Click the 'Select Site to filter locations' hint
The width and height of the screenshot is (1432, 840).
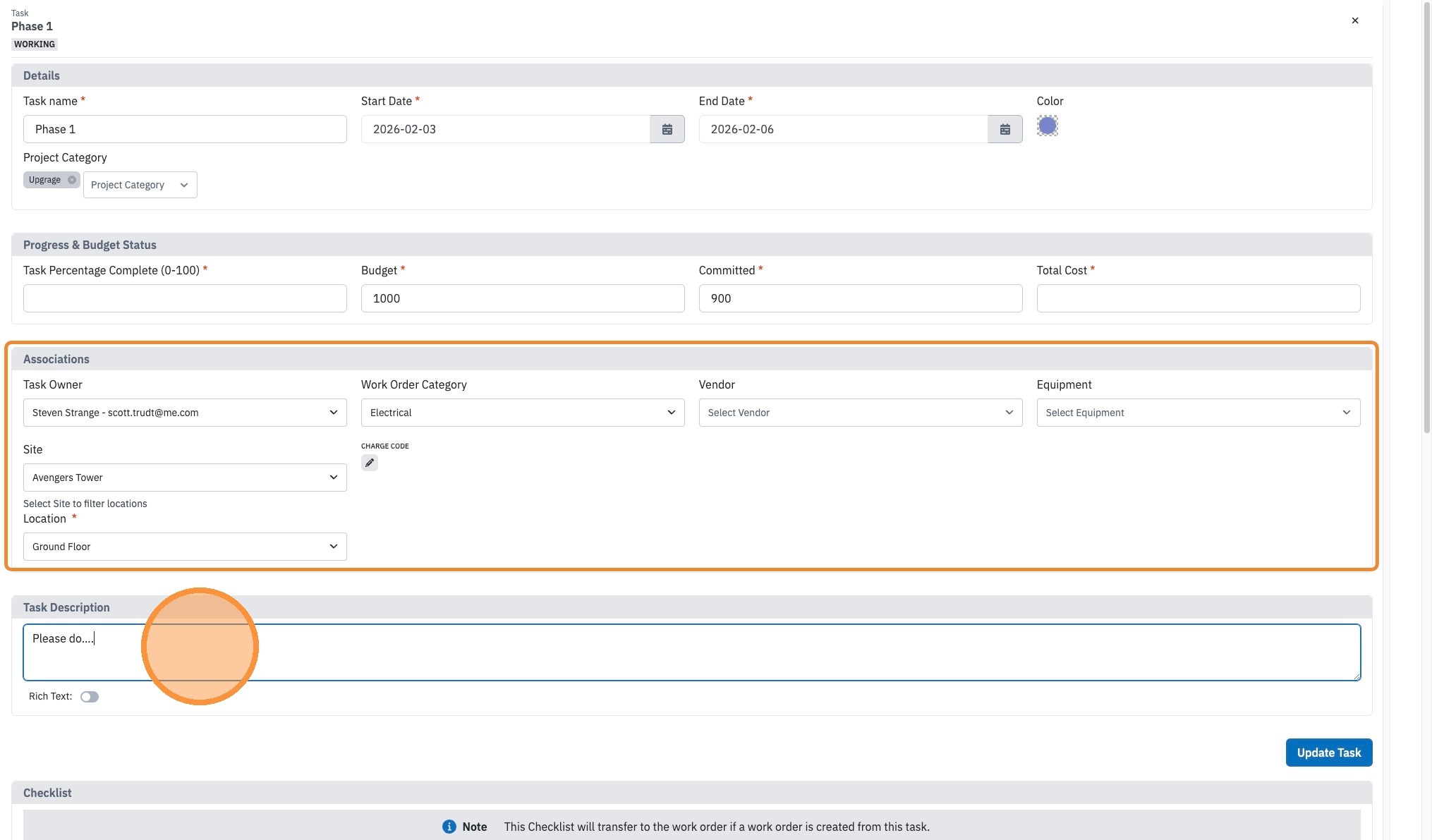click(85, 504)
